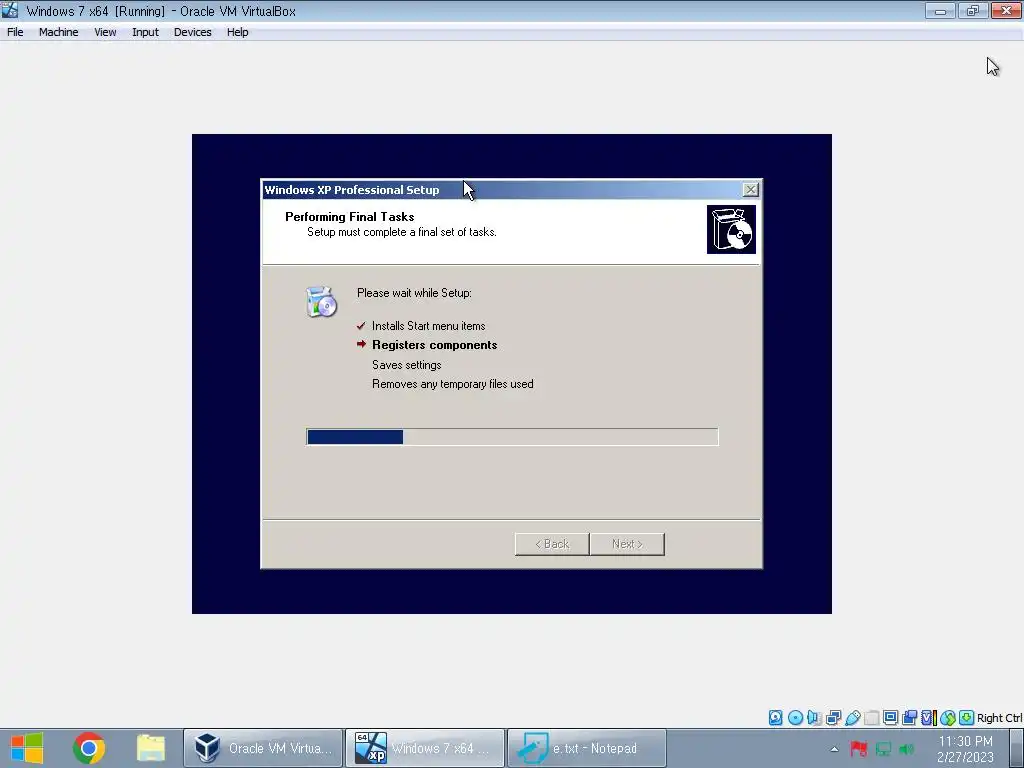Click the red checkmark next to Installs Start menu items

(361, 325)
